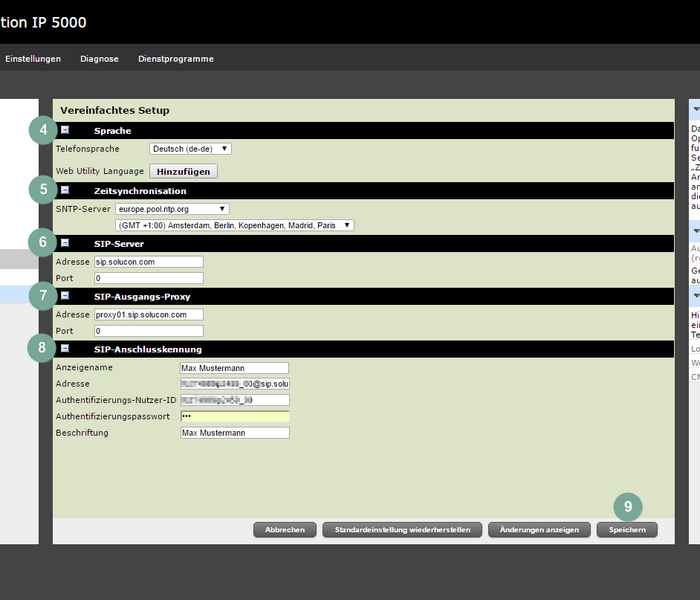The image size is (700, 600).
Task: Click the Authentifizierungspasswort field
Action: 234,416
